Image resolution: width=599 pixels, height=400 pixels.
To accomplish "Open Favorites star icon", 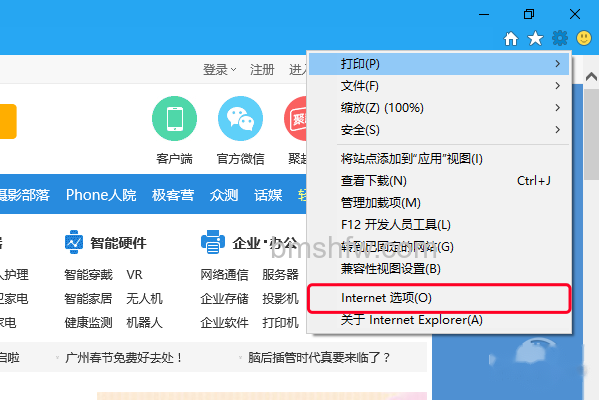I will pyautogui.click(x=535, y=39).
